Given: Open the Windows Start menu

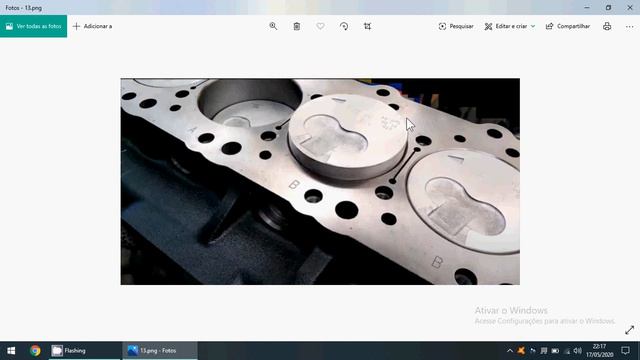Looking at the screenshot, I should (x=11, y=351).
